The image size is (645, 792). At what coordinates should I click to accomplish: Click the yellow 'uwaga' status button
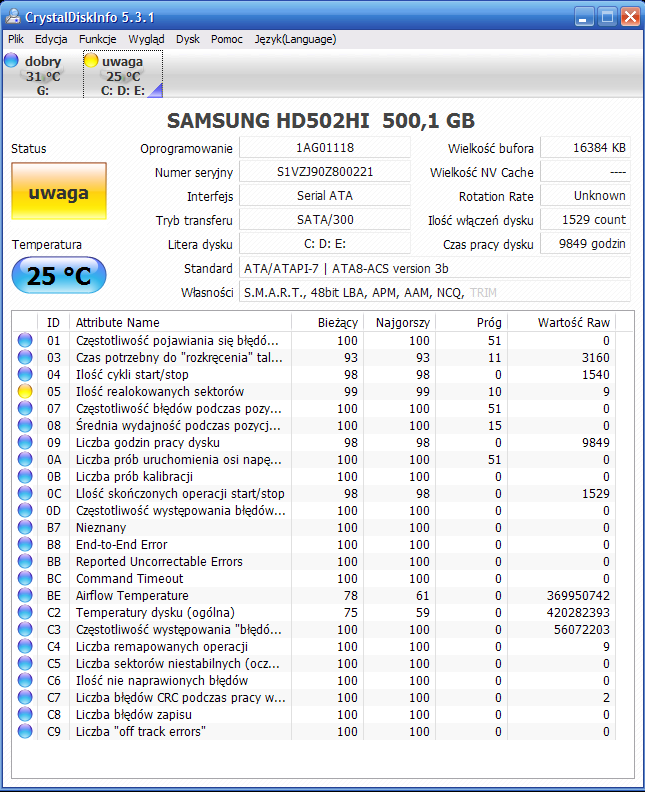click(x=59, y=191)
